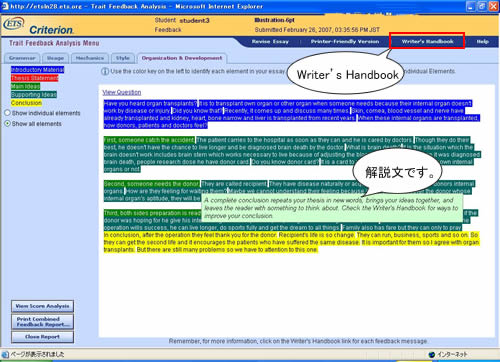Click the ETS Criterion logo

[38, 26]
